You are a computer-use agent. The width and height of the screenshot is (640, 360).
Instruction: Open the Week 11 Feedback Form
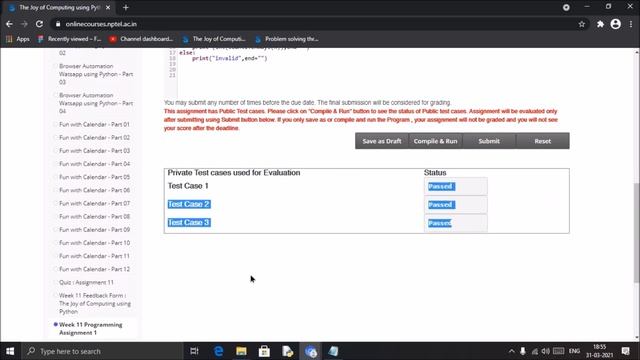[x=95, y=303]
